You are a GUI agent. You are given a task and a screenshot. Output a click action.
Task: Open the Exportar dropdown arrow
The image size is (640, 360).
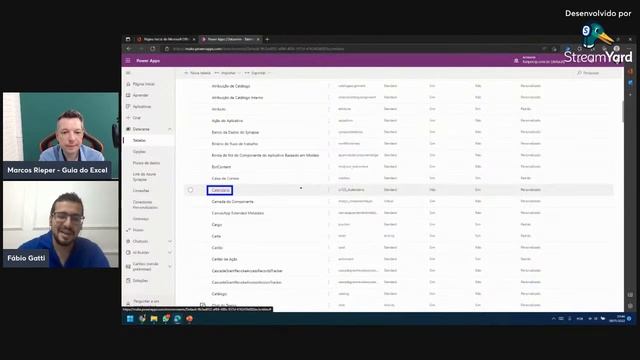[x=269, y=73]
